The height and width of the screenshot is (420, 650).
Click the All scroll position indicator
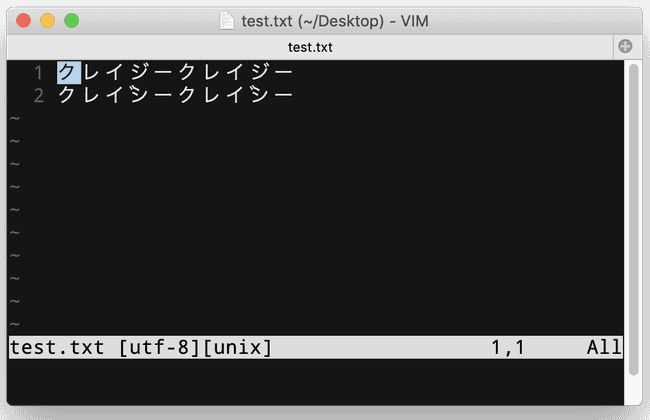pyautogui.click(x=603, y=348)
